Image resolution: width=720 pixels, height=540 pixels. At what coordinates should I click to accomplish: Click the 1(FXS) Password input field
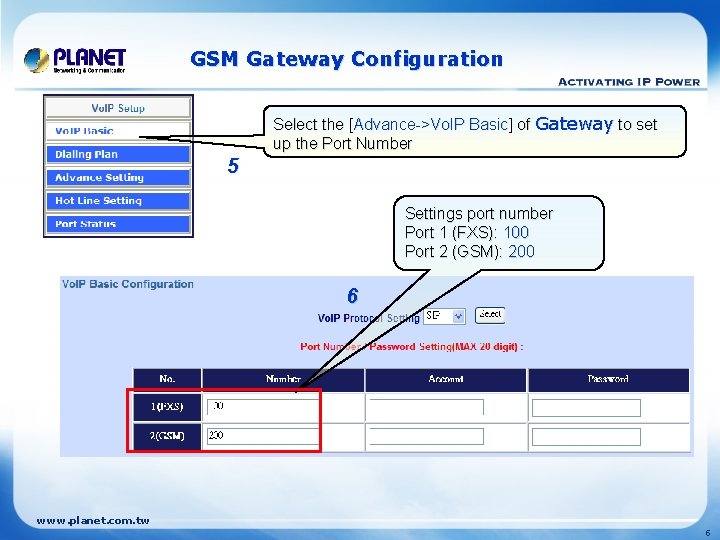coord(586,408)
